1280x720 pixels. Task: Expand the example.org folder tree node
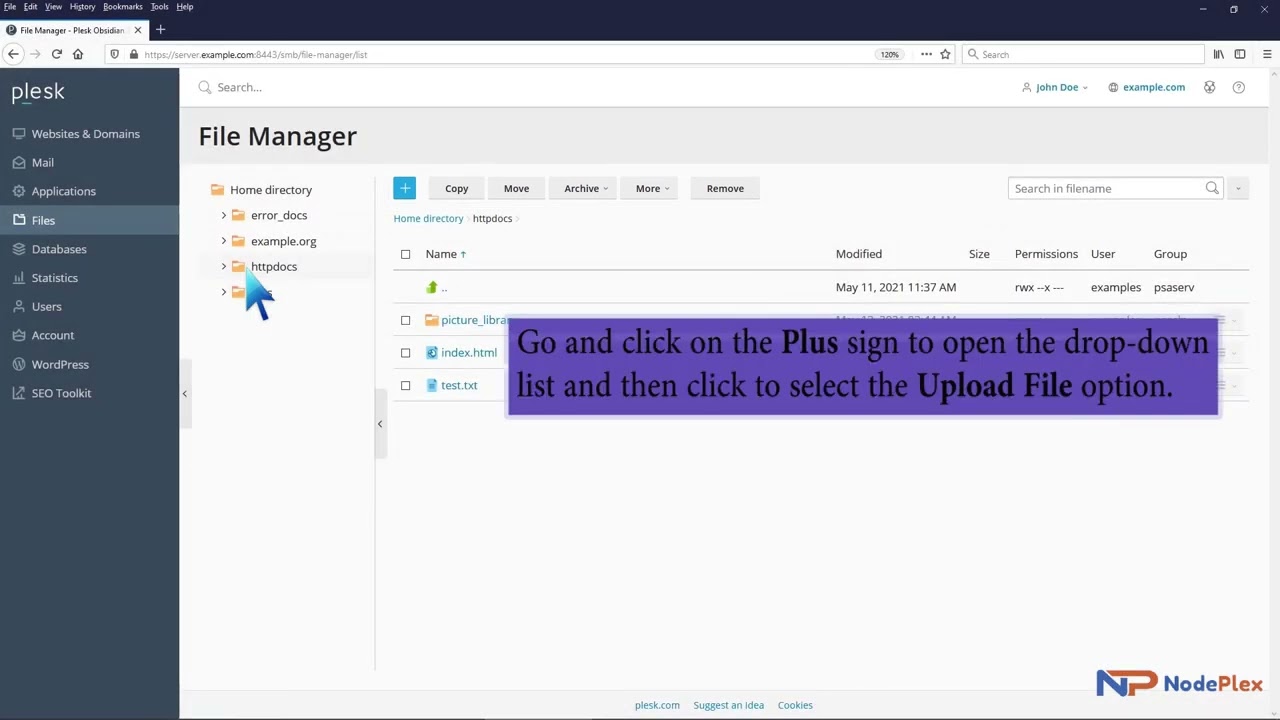point(224,241)
